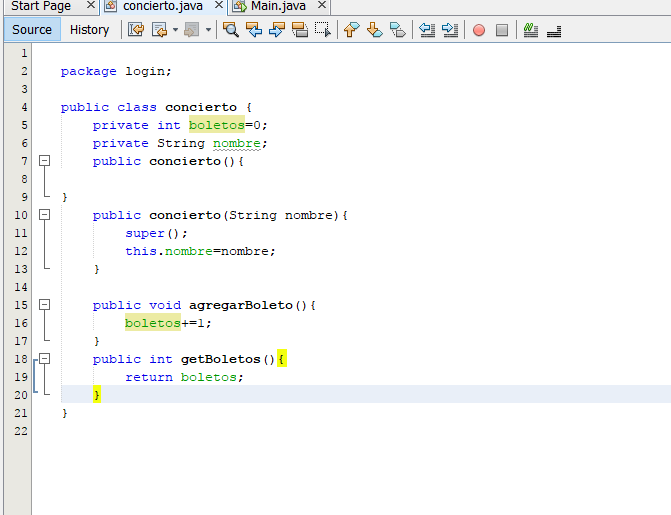The height and width of the screenshot is (515, 671).
Task: Toggle Highlight Search in the editor toolbar
Action: [300, 30]
